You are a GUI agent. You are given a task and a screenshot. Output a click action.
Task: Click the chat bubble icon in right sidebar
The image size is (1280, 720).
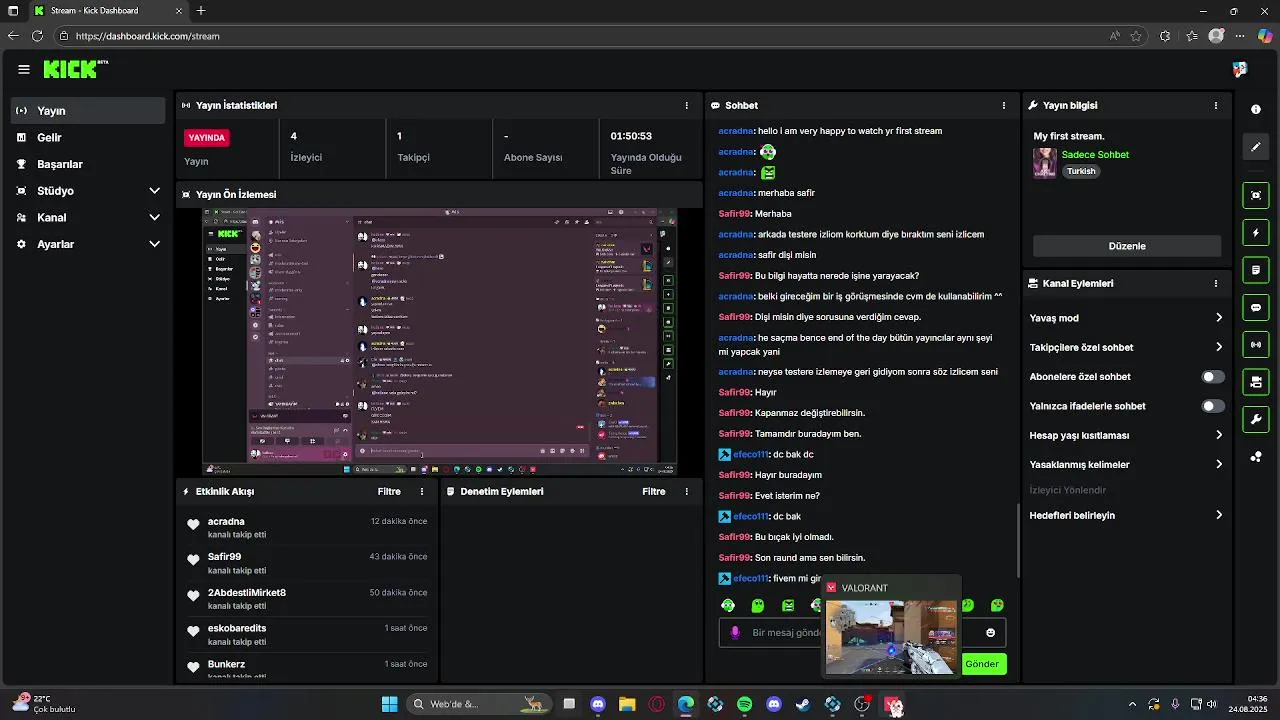click(1256, 307)
